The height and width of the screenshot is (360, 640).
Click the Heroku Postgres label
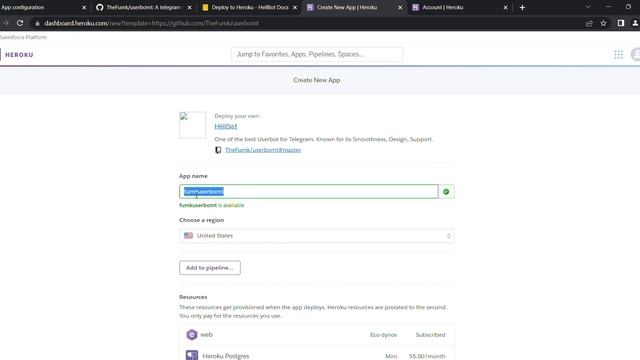click(226, 356)
